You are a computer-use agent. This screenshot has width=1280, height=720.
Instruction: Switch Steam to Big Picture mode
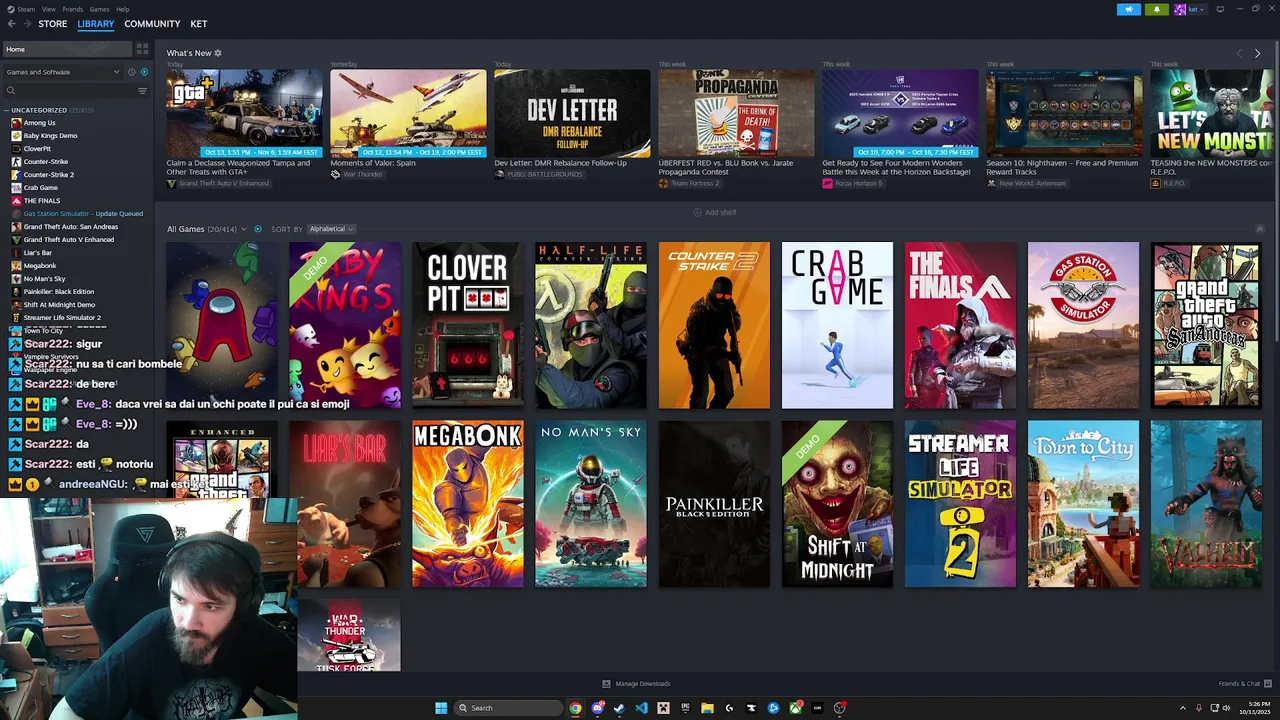1220,9
